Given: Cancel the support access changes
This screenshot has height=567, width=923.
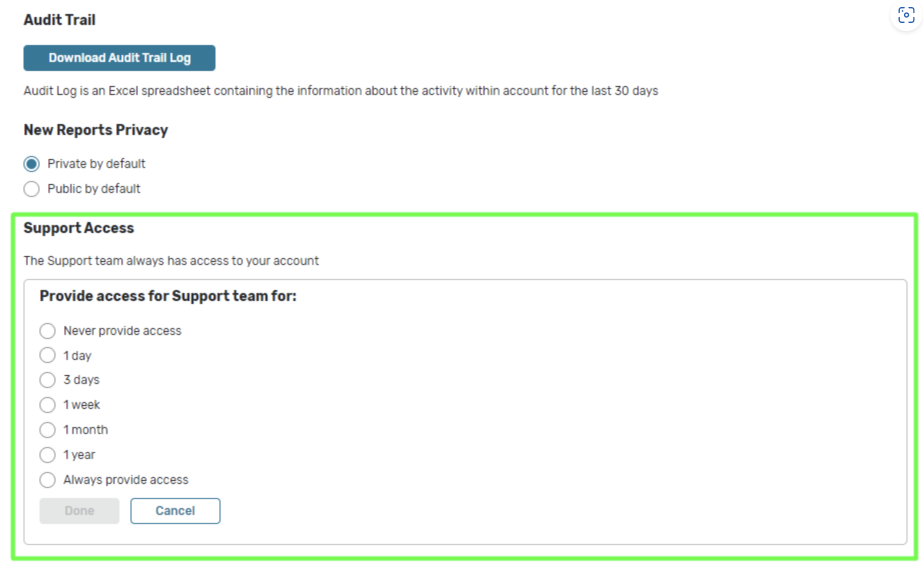Looking at the screenshot, I should [x=175, y=511].
